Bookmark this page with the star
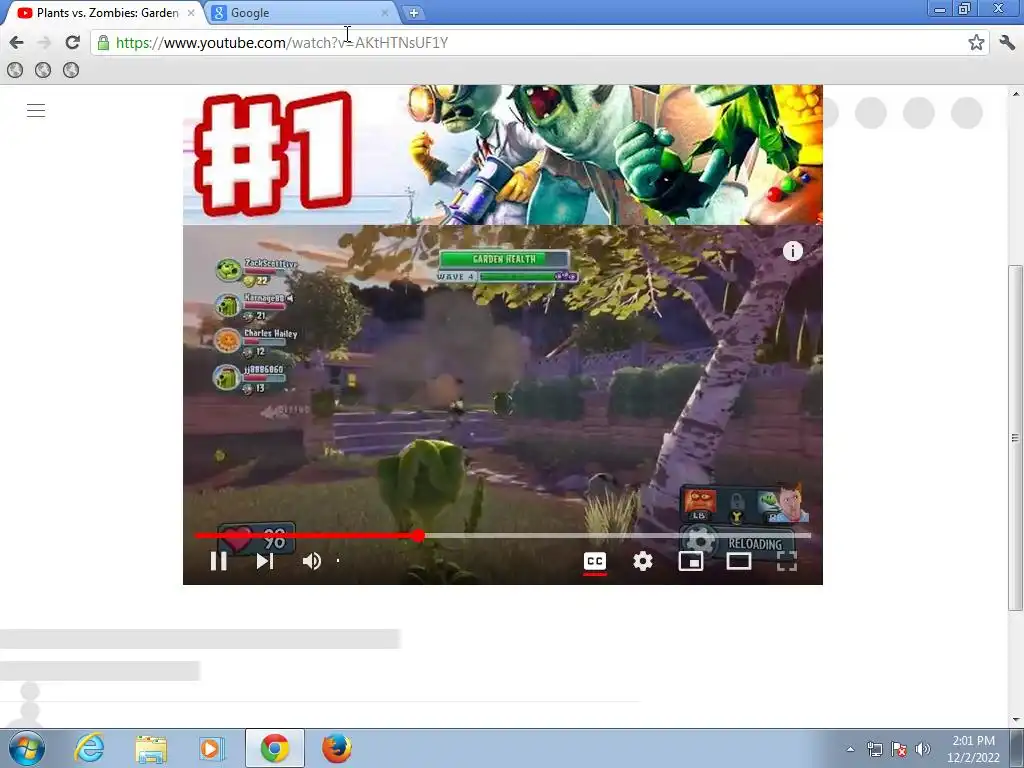Image resolution: width=1024 pixels, height=768 pixels. point(976,42)
